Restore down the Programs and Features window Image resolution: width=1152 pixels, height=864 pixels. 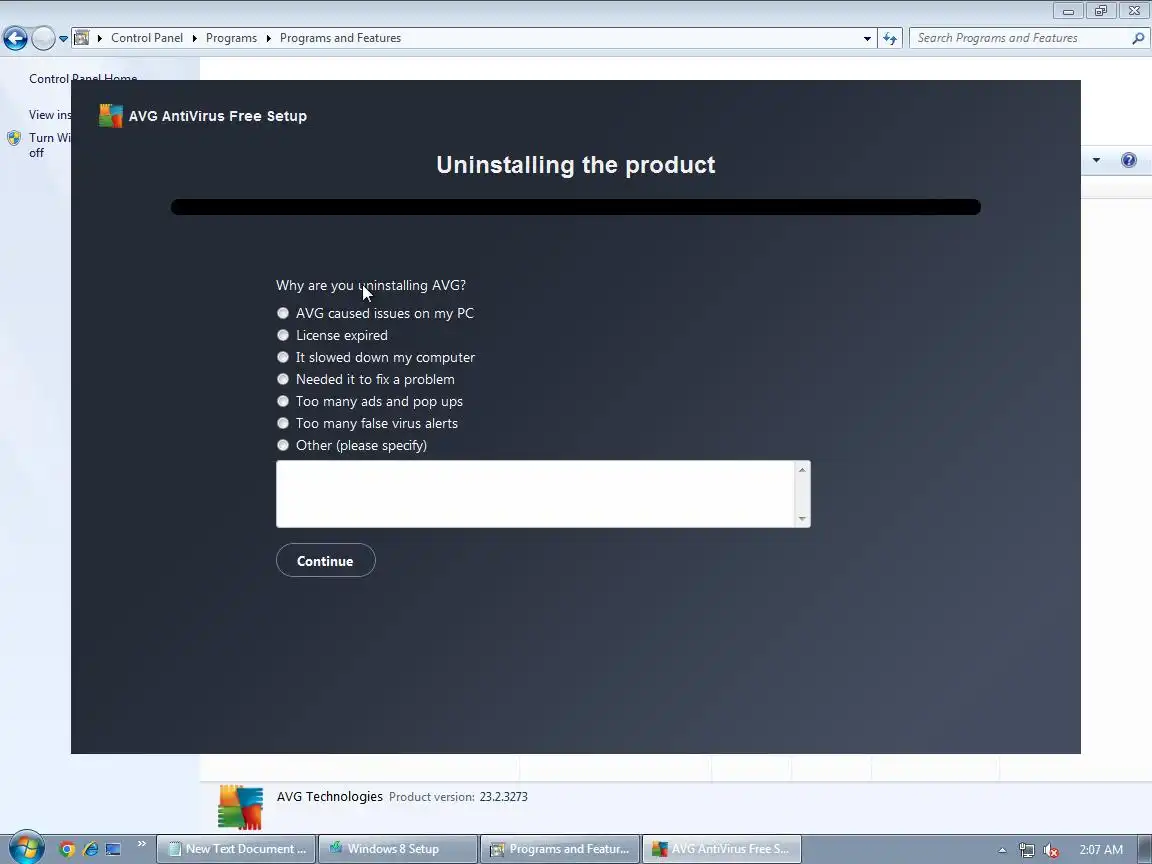coord(1101,10)
